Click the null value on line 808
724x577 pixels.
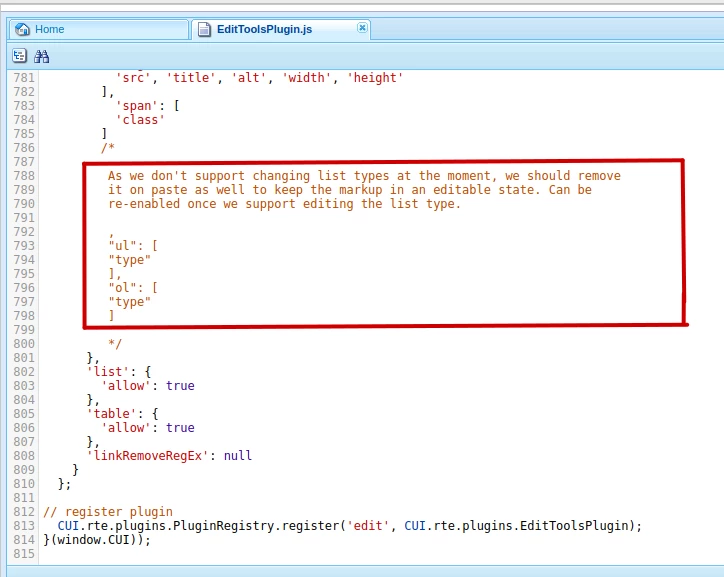(238, 456)
